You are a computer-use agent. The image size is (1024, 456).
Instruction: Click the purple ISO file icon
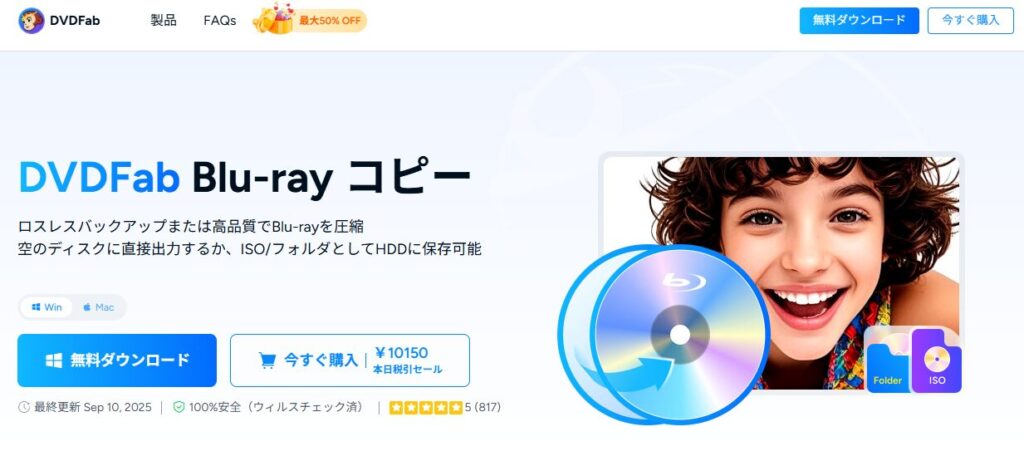click(936, 362)
